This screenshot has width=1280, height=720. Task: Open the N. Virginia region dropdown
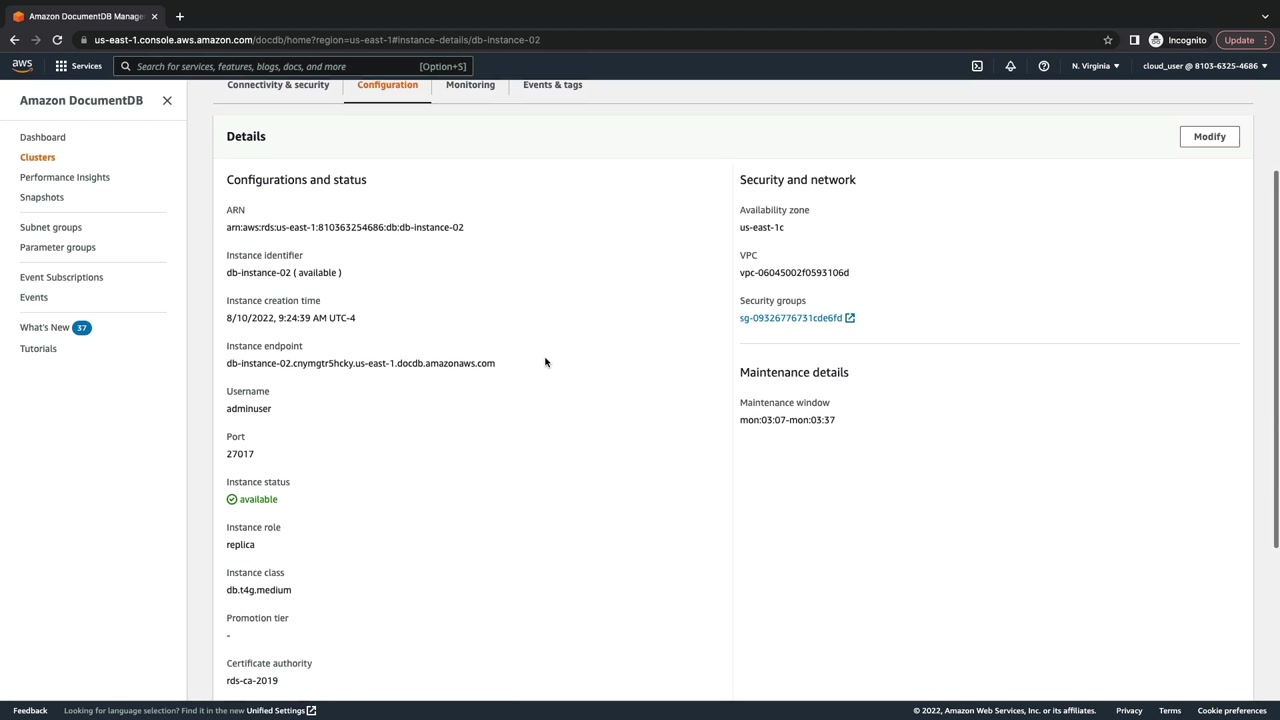point(1096,66)
